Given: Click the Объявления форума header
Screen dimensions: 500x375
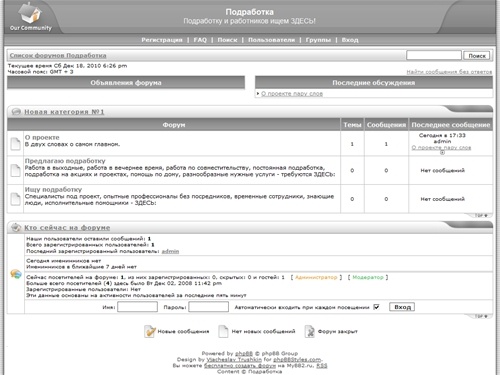Looking at the screenshot, I should click(x=126, y=83).
